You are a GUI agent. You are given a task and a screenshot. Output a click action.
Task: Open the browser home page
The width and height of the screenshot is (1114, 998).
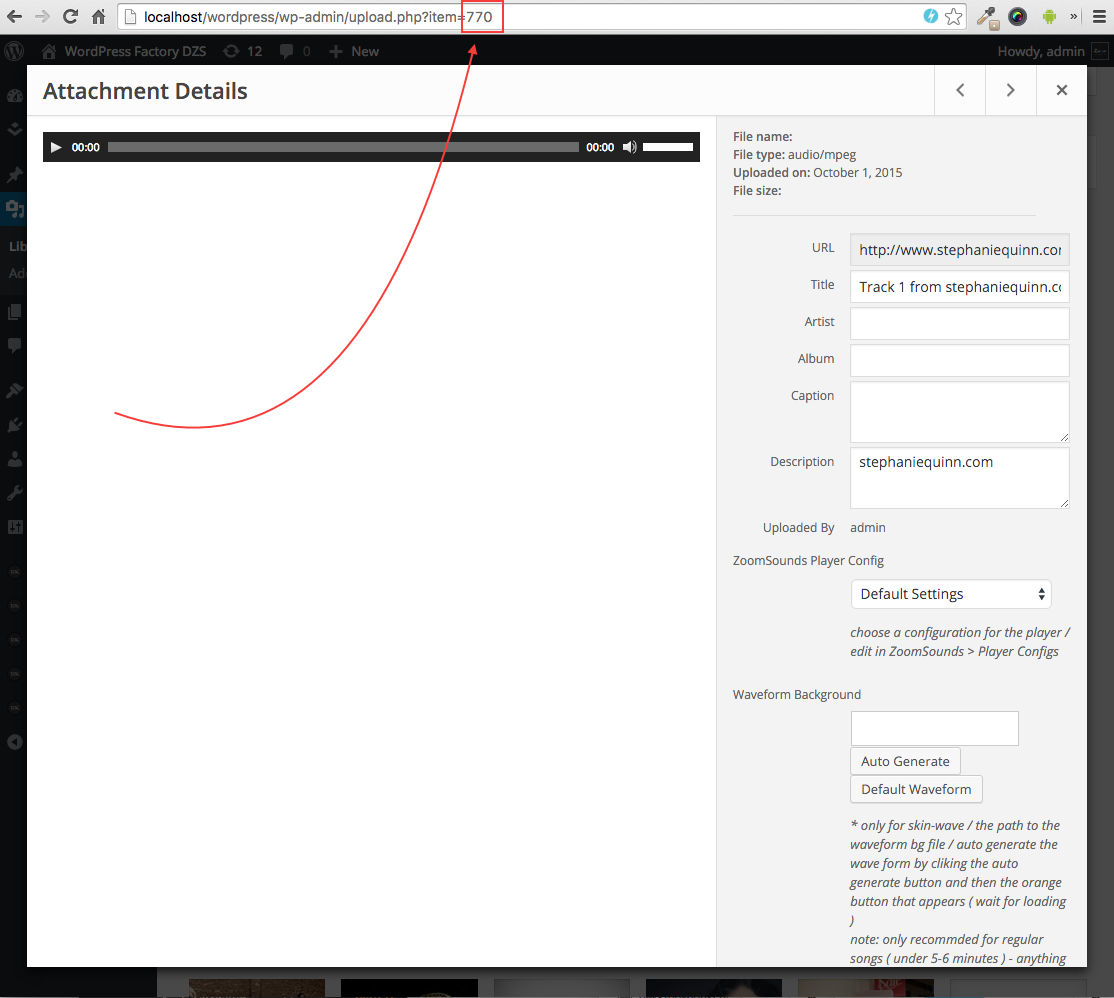pyautogui.click(x=98, y=16)
